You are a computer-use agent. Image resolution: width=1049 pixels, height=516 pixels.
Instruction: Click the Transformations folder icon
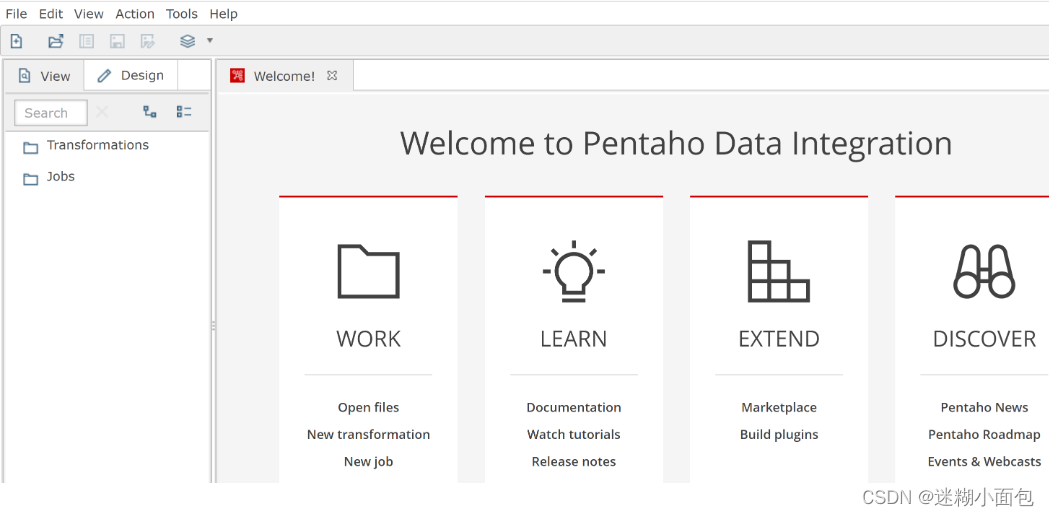31,147
